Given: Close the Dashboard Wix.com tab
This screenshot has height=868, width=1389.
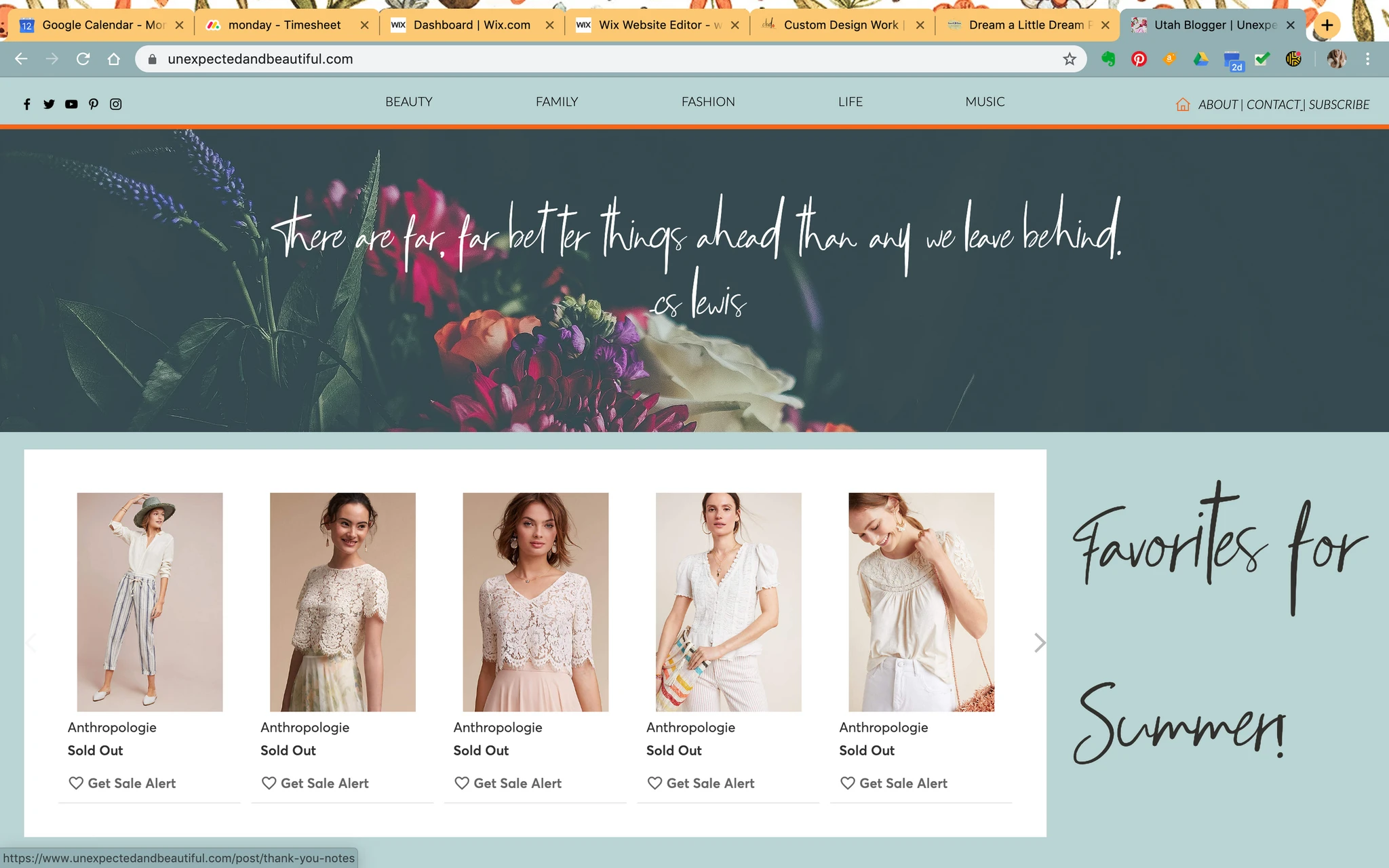Looking at the screenshot, I should point(549,25).
